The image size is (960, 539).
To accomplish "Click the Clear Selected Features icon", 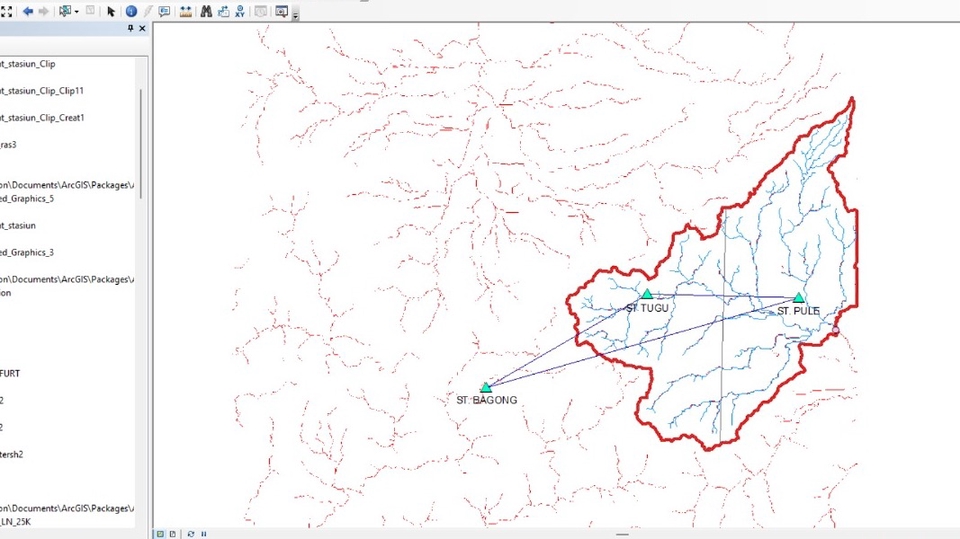I will (91, 11).
